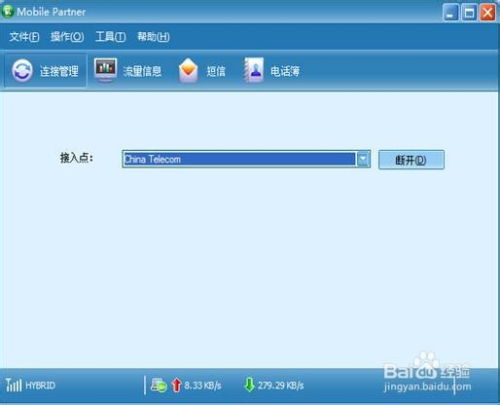Image resolution: width=500 pixels, height=405 pixels.
Task: Open the 短信 envelope icon
Action: tap(188, 70)
